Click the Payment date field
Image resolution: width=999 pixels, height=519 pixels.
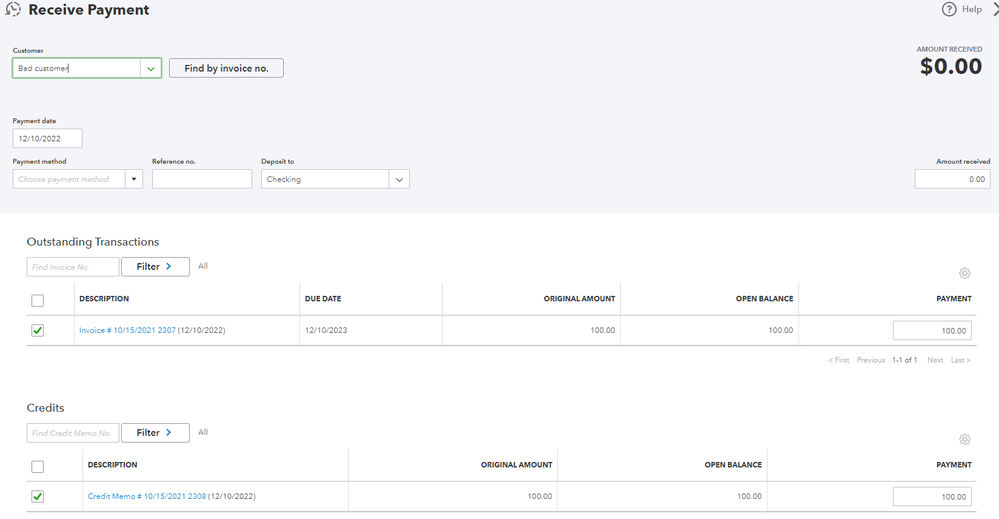tap(47, 139)
